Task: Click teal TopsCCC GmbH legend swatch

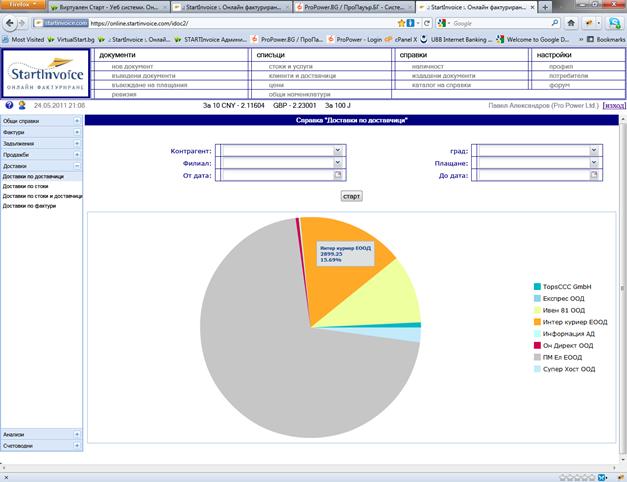Action: [x=537, y=286]
